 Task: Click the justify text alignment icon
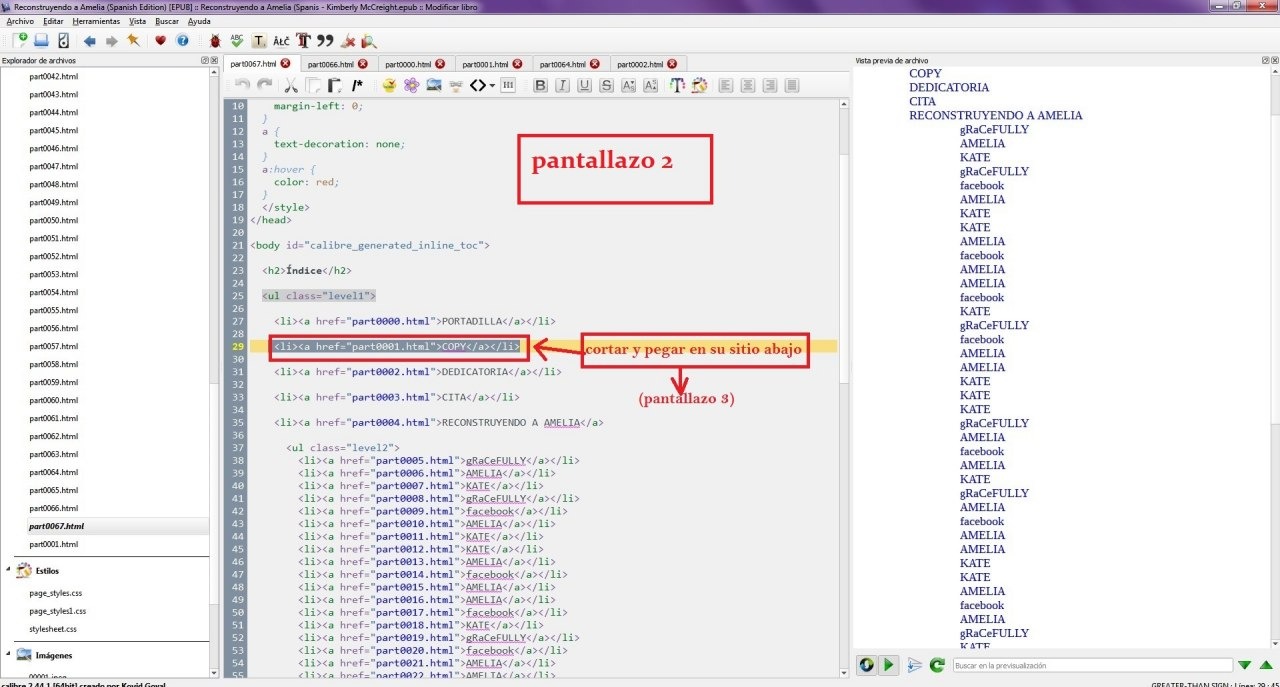tap(792, 85)
